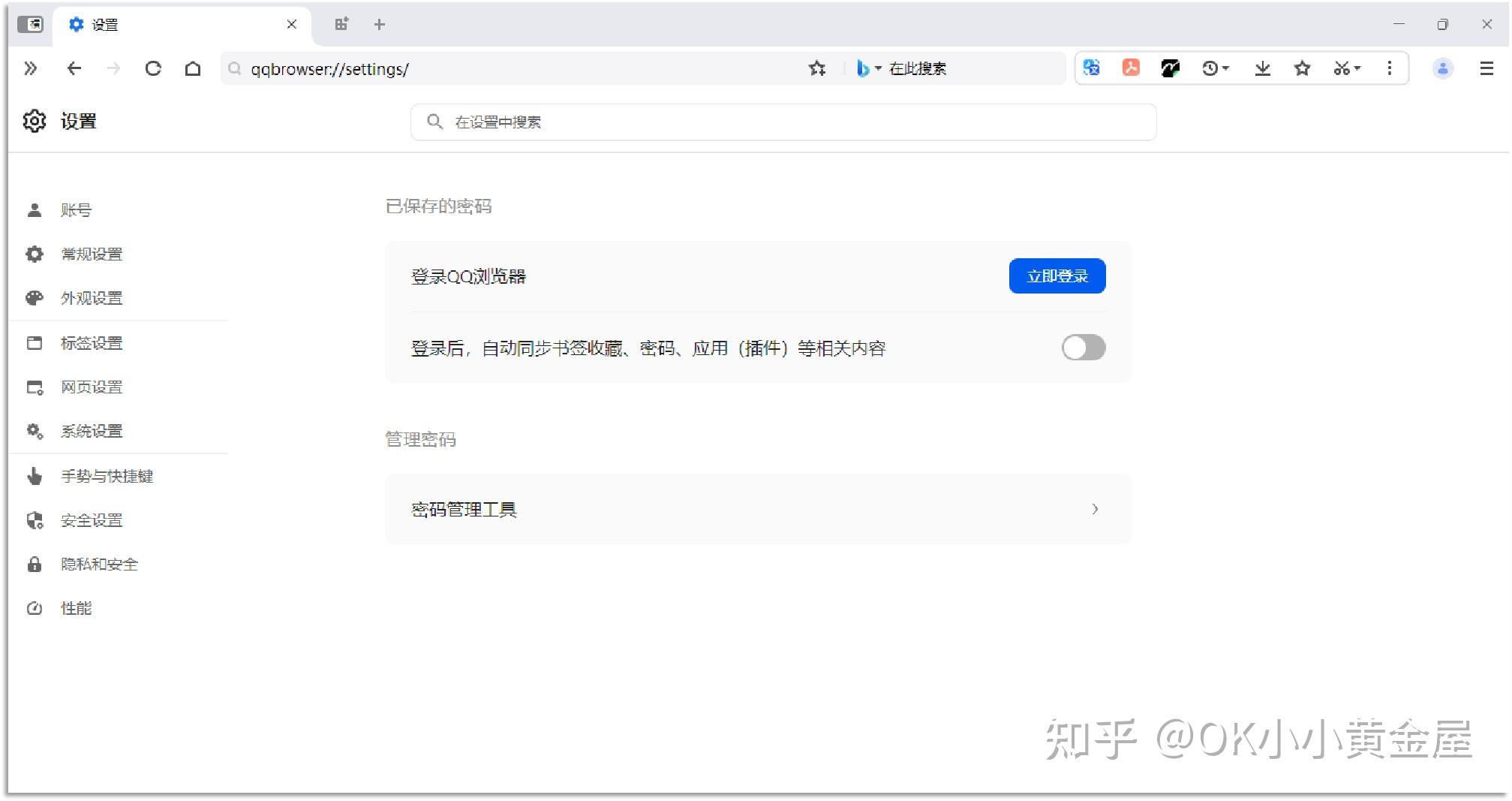The height and width of the screenshot is (801, 1512).
Task: Open the Adobe PDF reader extension
Action: 1131,68
